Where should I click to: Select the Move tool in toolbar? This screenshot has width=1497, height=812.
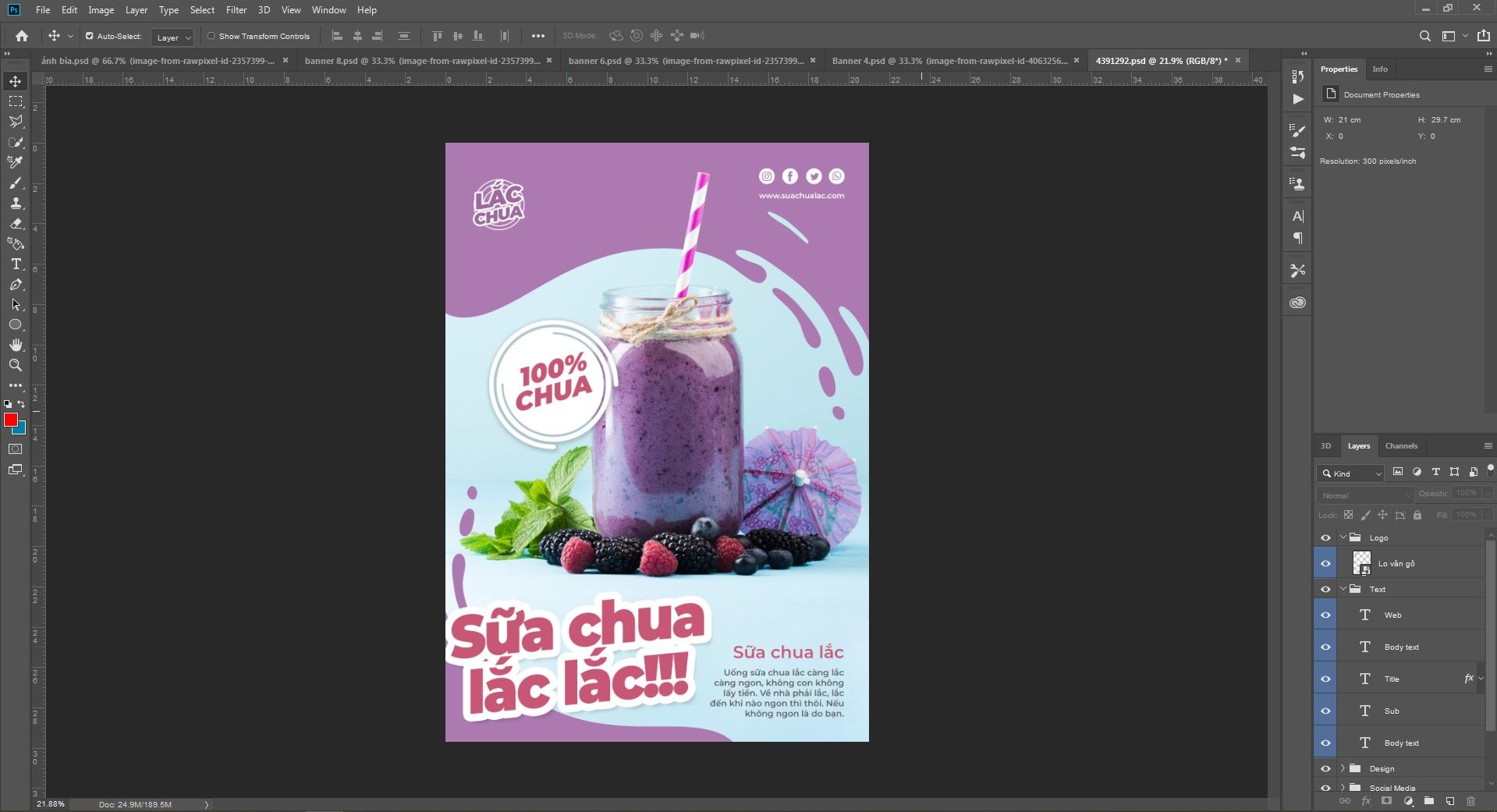16,81
